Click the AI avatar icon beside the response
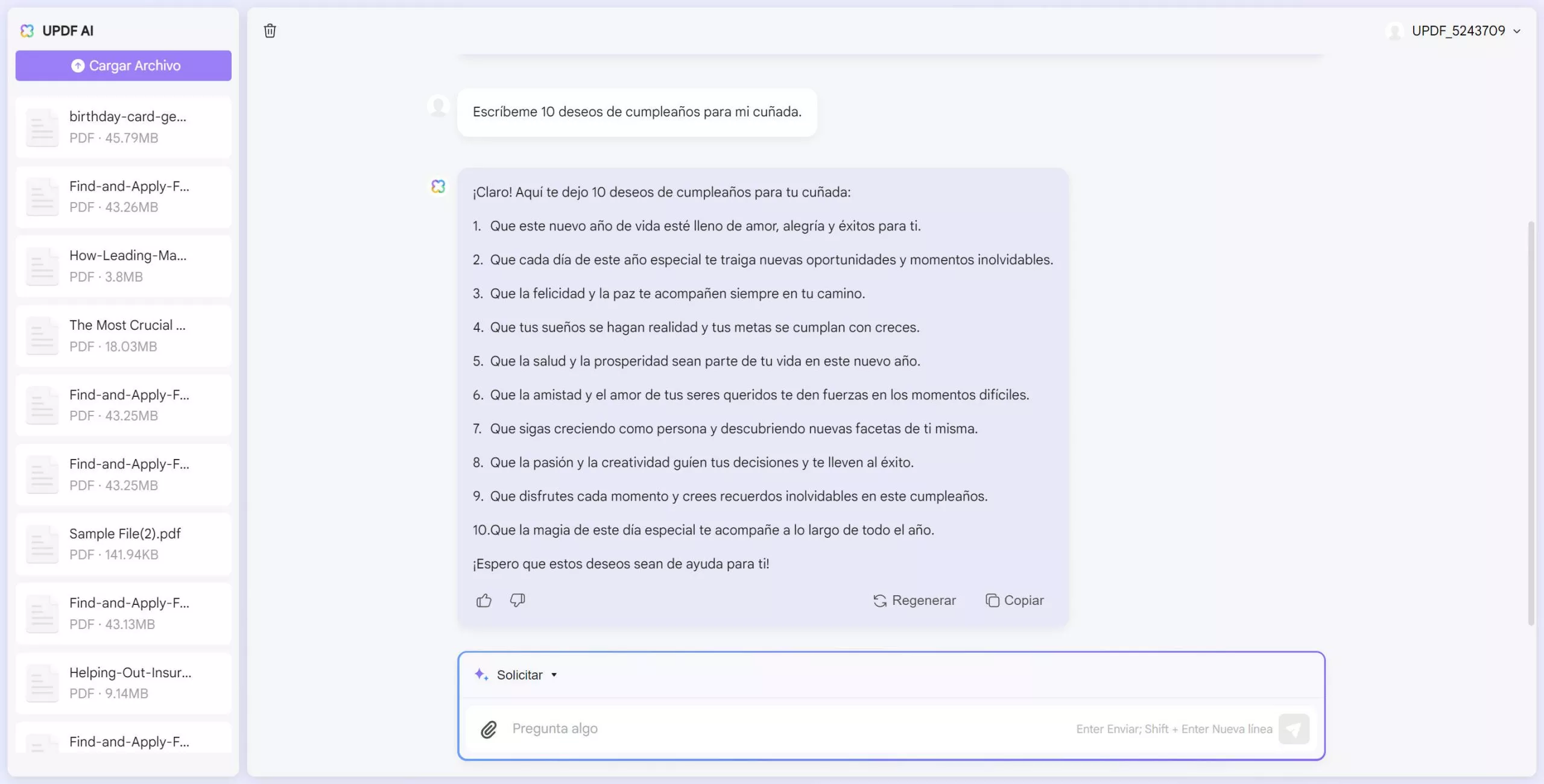The image size is (1544, 784). pyautogui.click(x=438, y=186)
